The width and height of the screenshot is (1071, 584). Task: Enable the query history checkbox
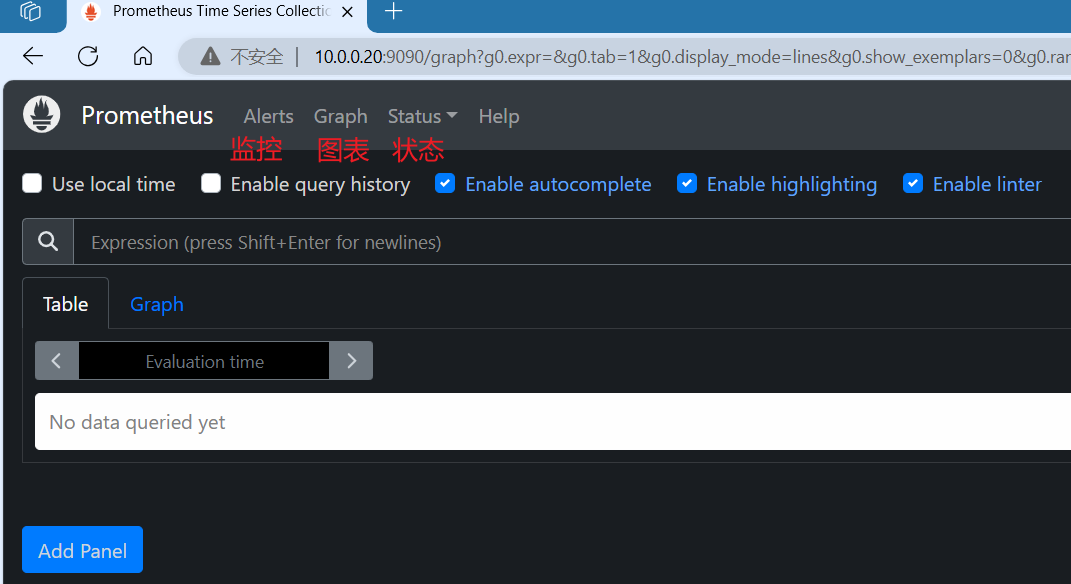[211, 183]
